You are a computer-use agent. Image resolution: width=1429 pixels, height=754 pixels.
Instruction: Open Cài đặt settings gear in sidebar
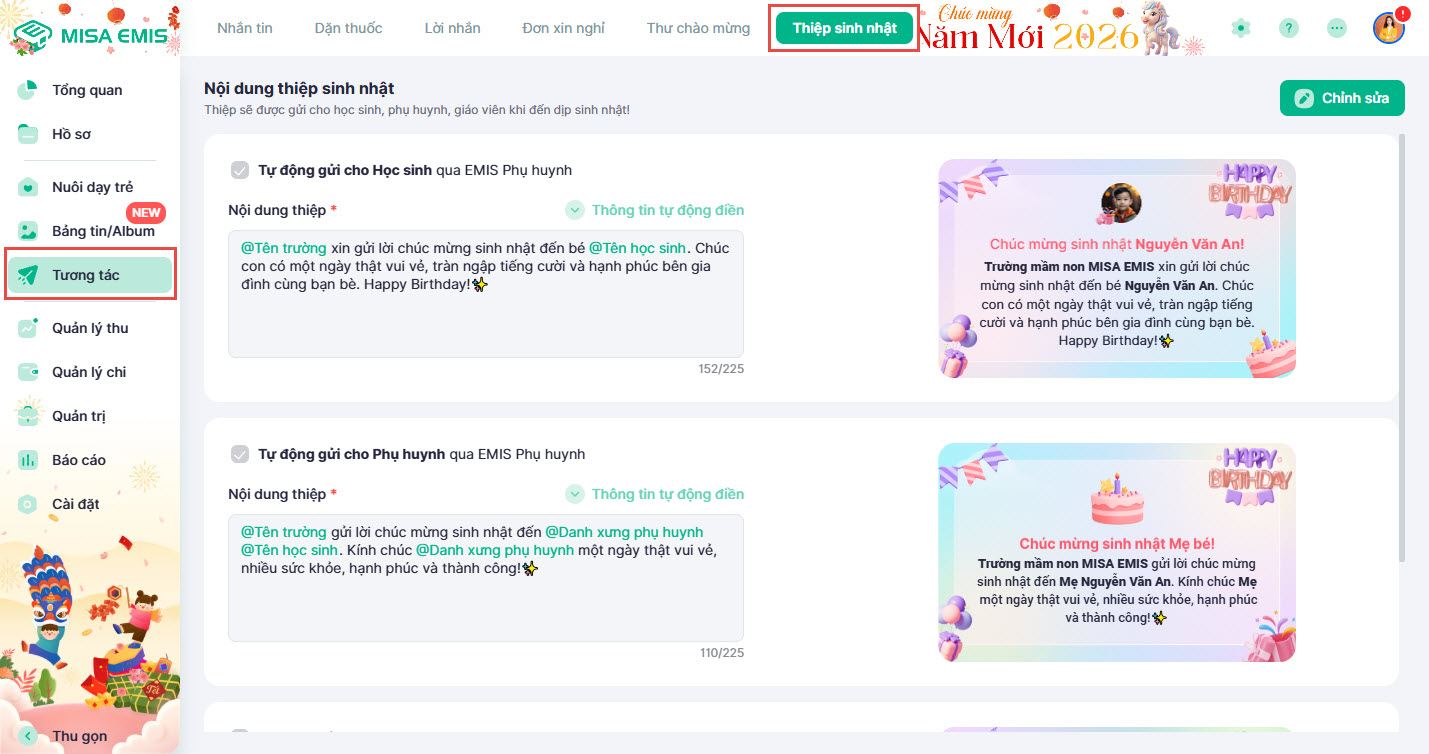[28, 504]
